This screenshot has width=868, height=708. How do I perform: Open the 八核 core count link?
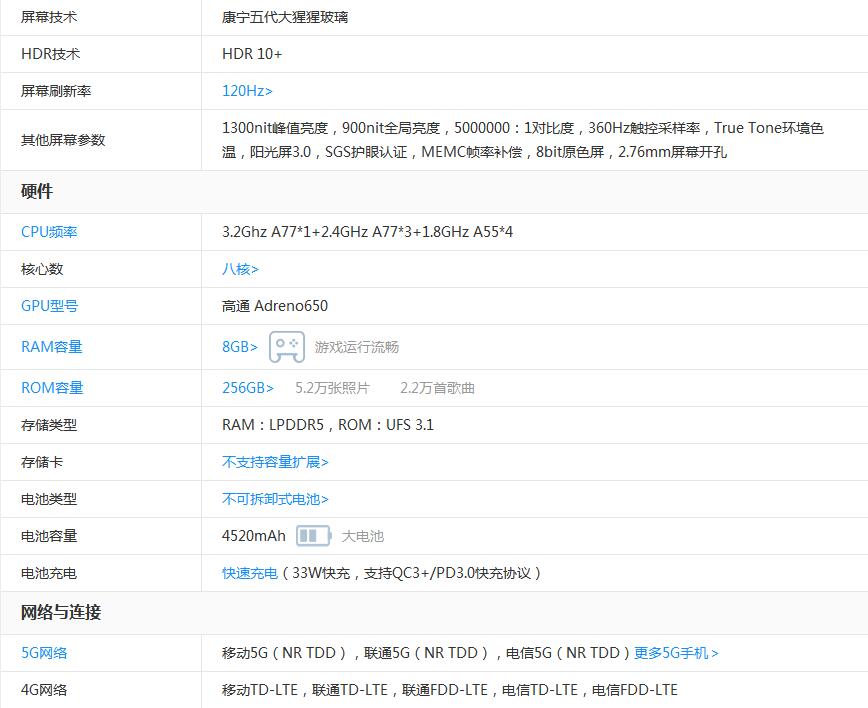point(240,269)
